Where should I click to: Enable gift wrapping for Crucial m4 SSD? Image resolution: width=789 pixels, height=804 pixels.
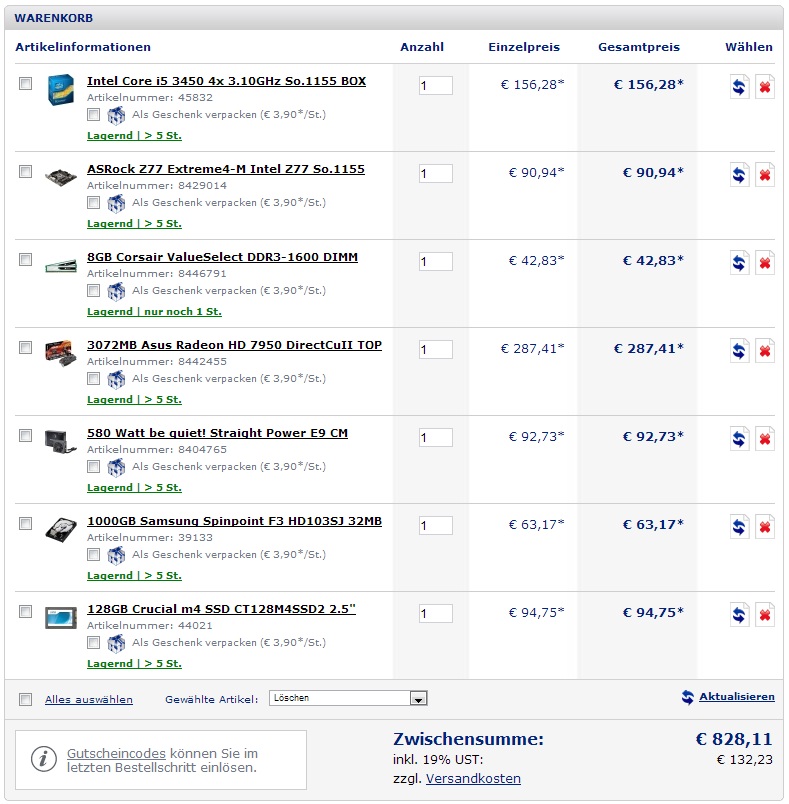[93, 642]
